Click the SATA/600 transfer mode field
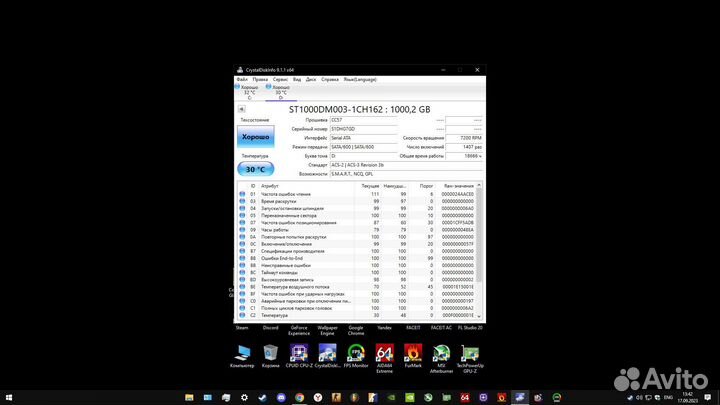 [363, 147]
